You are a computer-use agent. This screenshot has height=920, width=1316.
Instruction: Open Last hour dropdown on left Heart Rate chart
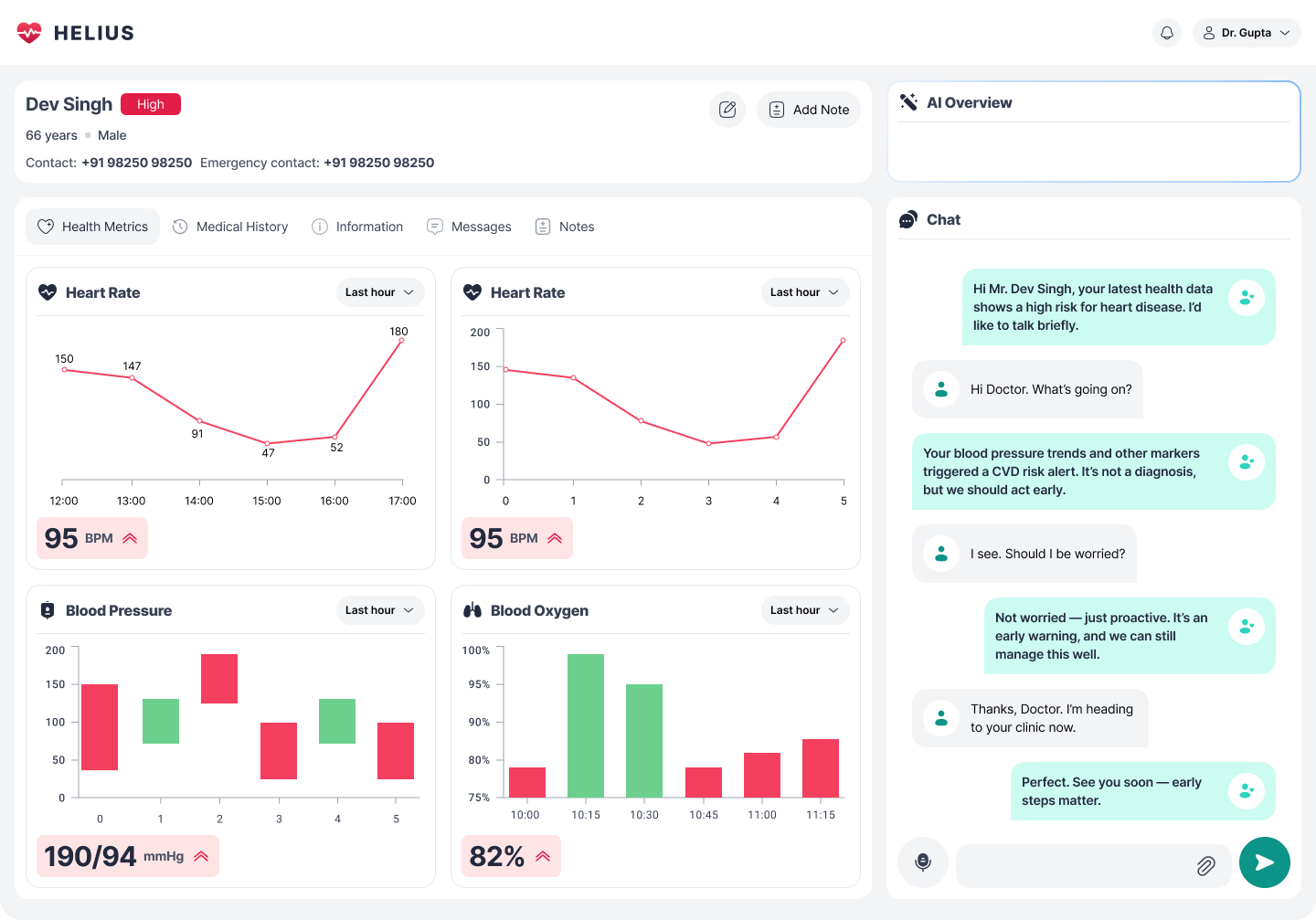click(379, 292)
